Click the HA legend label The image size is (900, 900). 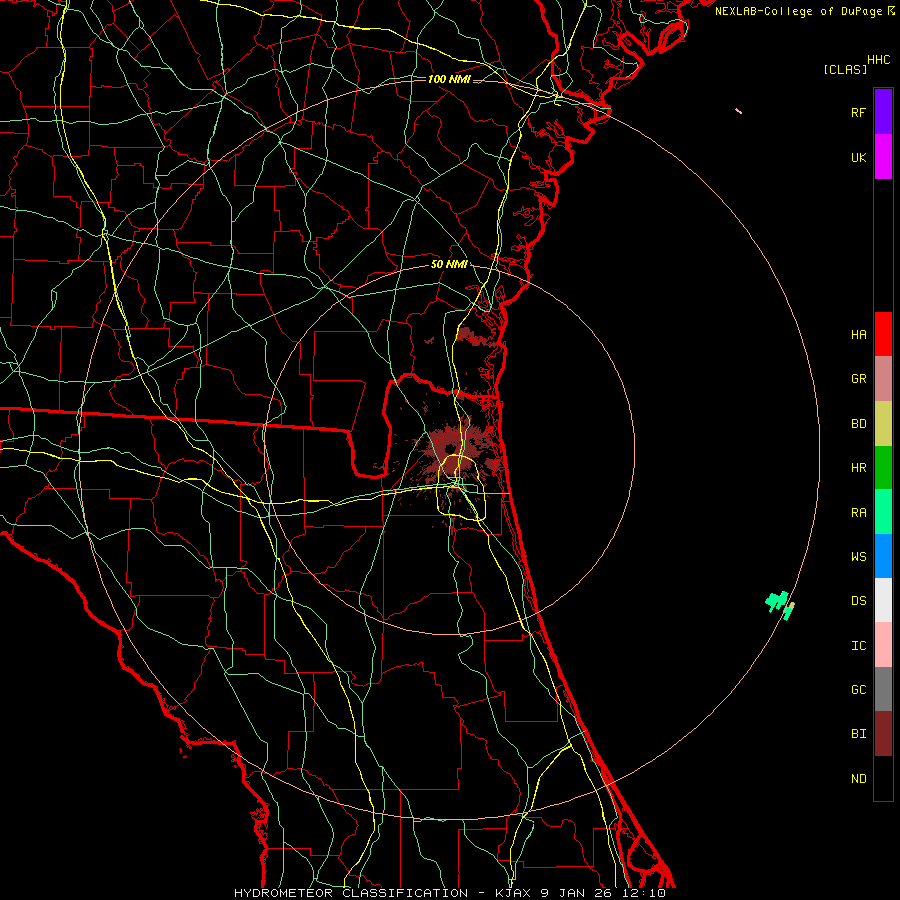[858, 334]
